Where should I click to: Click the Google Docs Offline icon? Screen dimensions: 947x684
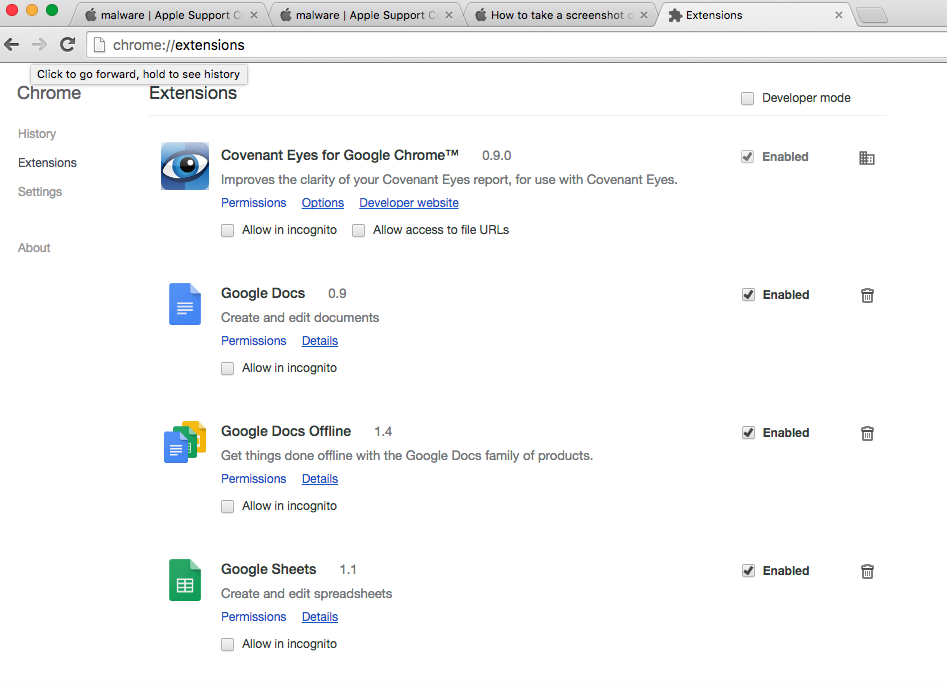click(185, 442)
